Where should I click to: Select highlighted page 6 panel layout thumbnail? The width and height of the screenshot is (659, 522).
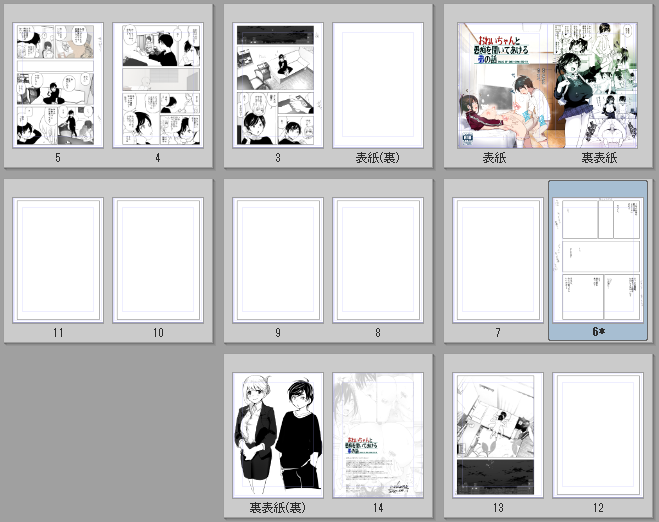click(x=598, y=260)
